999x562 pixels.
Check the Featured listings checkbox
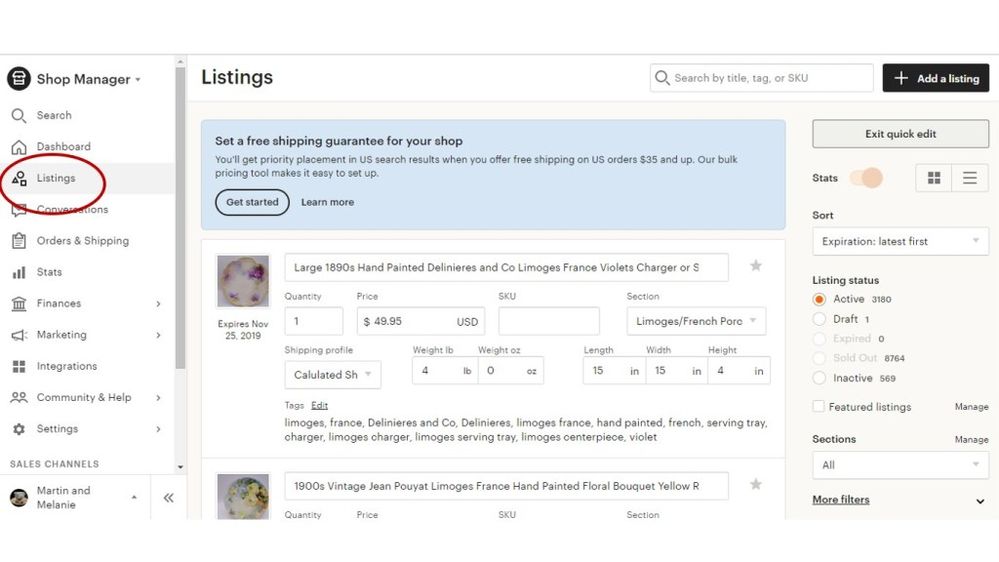(x=819, y=407)
